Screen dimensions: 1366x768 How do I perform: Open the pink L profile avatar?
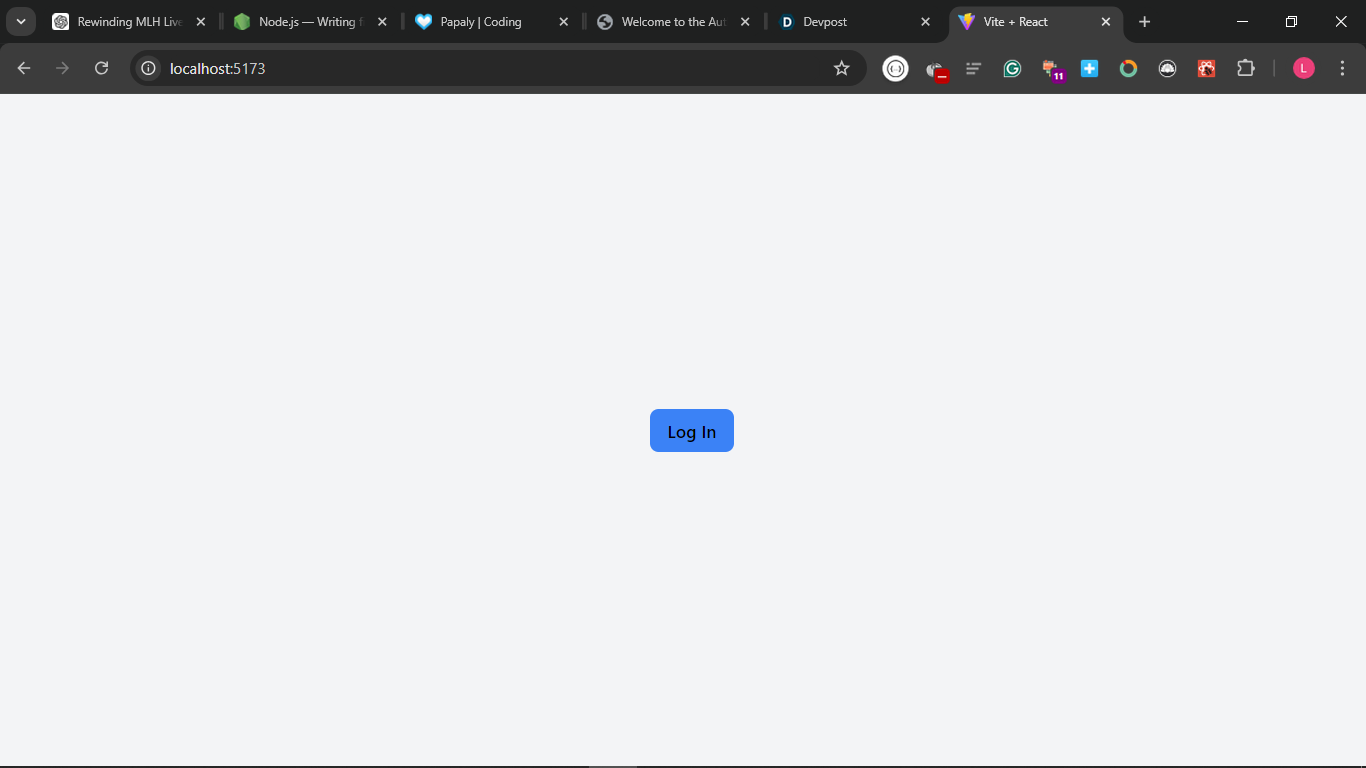click(1303, 68)
